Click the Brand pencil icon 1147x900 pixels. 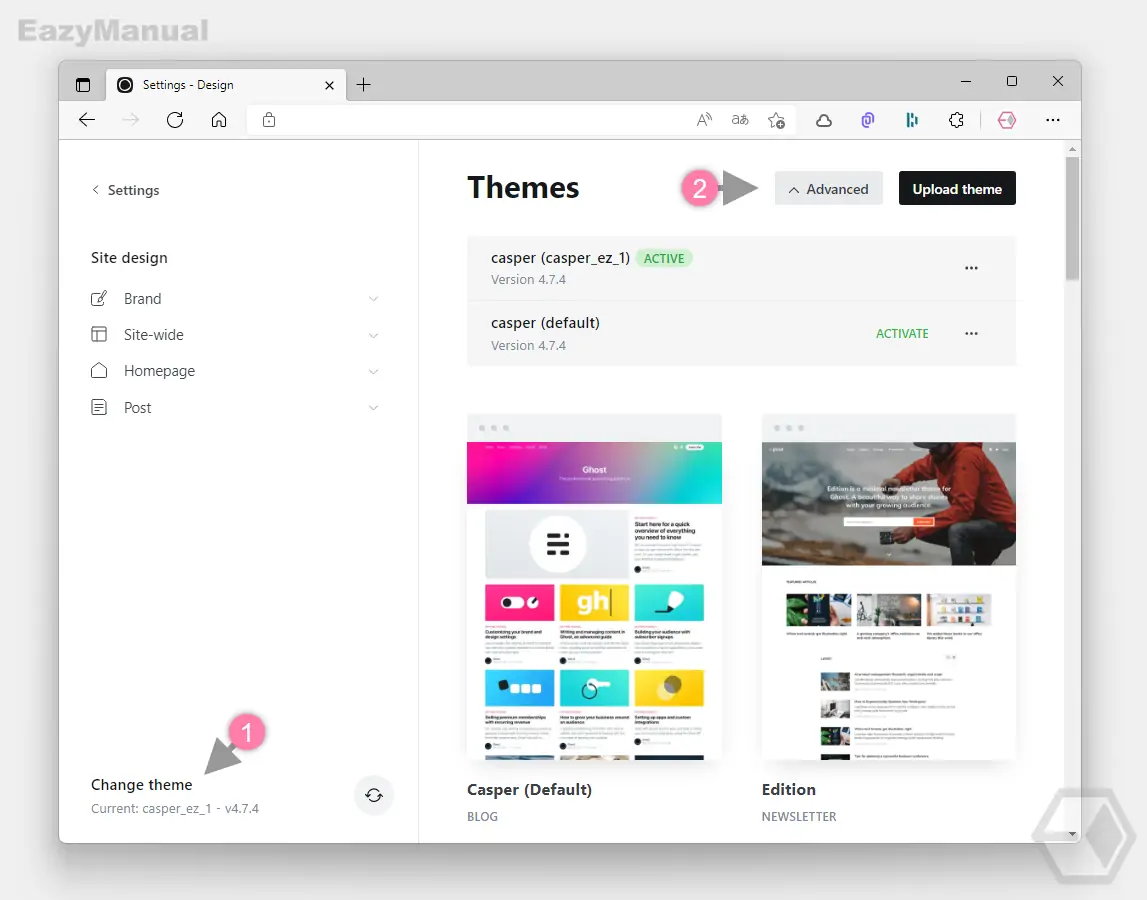click(99, 299)
